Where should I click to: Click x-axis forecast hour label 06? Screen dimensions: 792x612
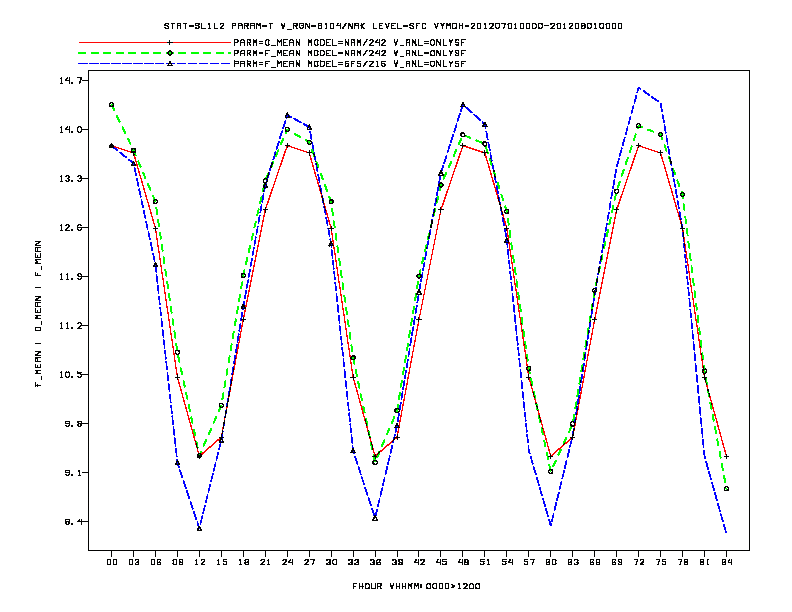[x=156, y=562]
